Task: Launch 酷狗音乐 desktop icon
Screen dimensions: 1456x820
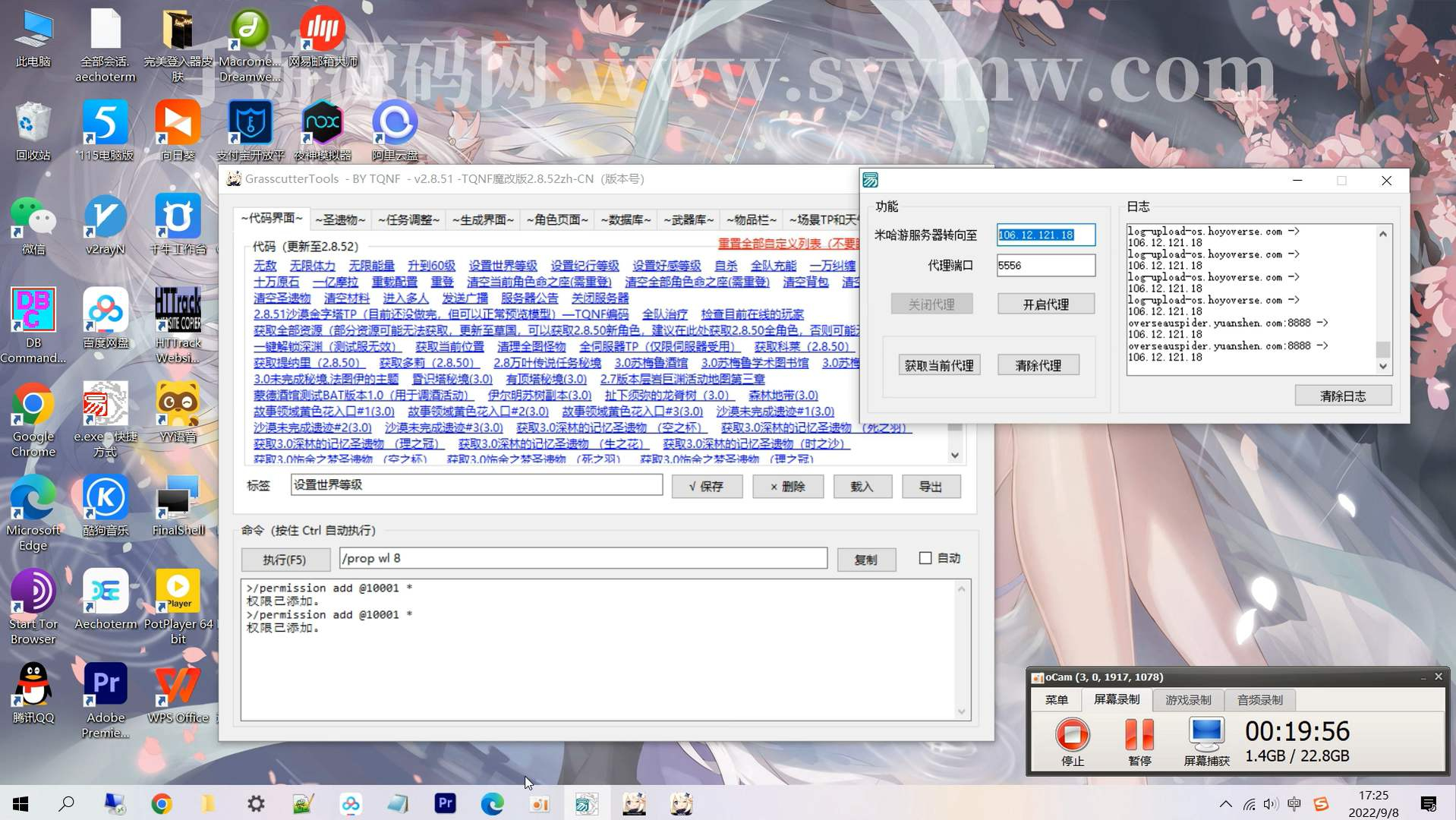Action: pos(106,506)
